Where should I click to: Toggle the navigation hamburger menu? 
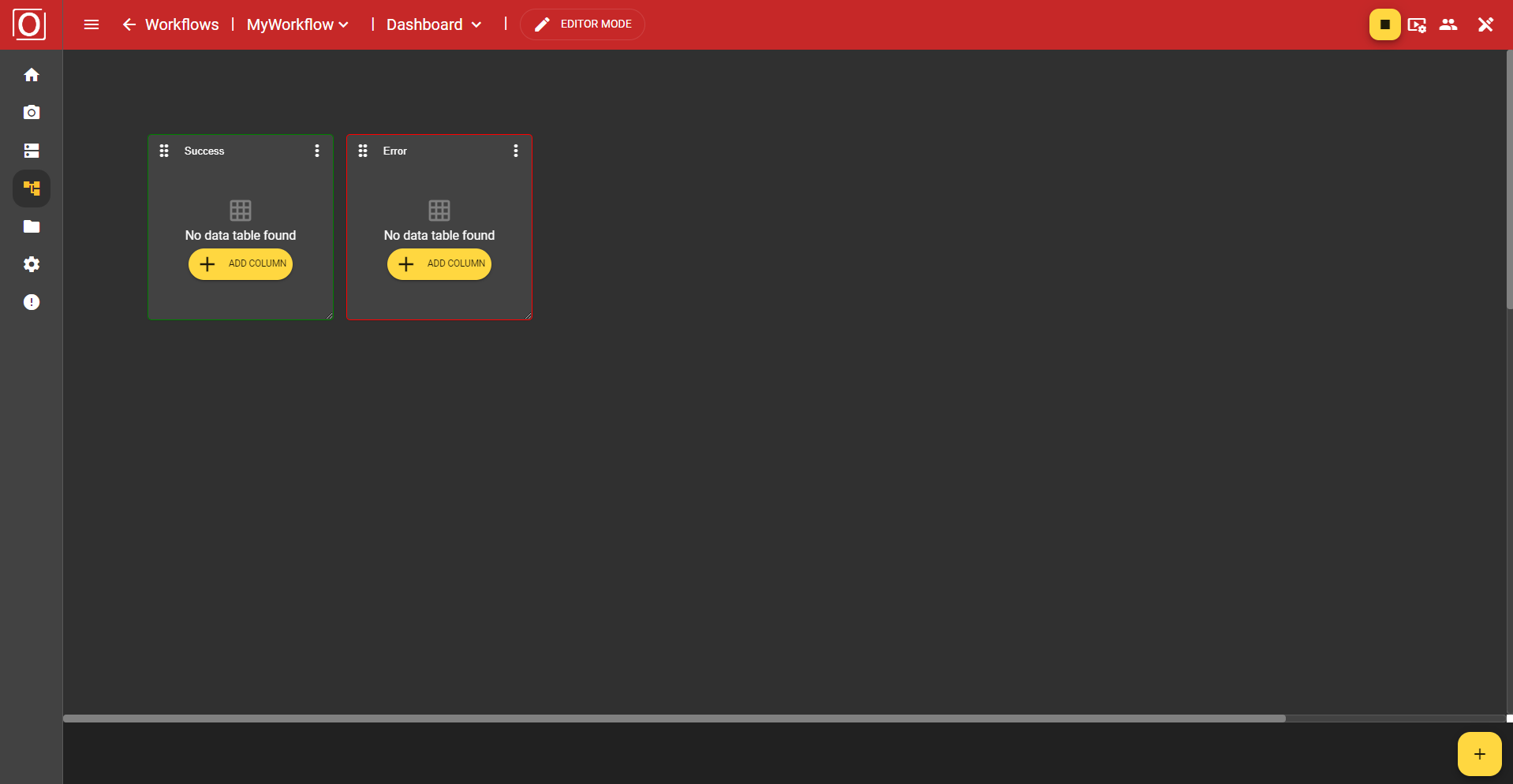92,24
